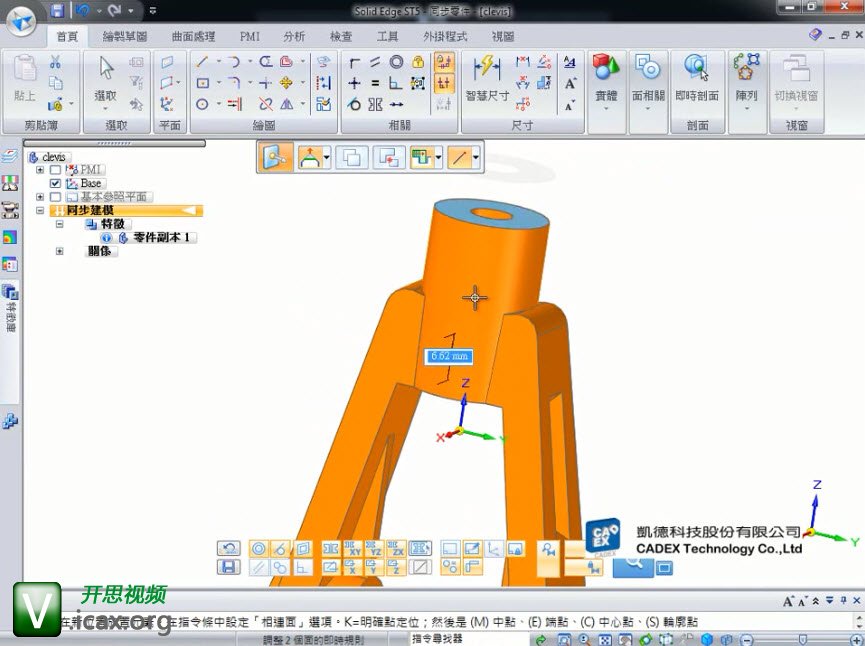
Task: Open the 繪製草圖 ribbon tab
Action: pos(125,37)
